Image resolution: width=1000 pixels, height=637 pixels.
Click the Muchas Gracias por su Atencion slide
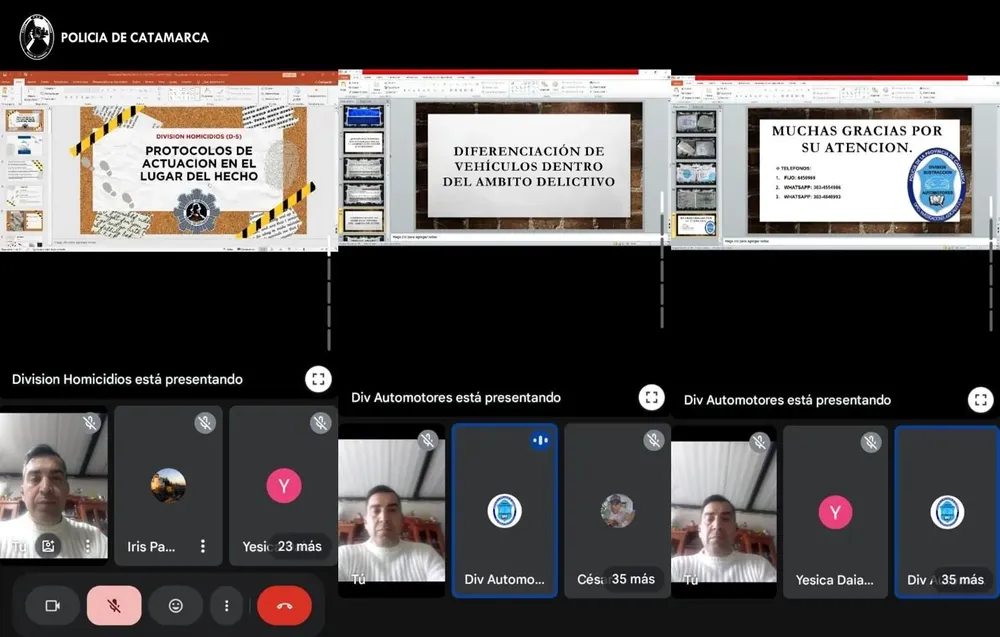(x=858, y=170)
